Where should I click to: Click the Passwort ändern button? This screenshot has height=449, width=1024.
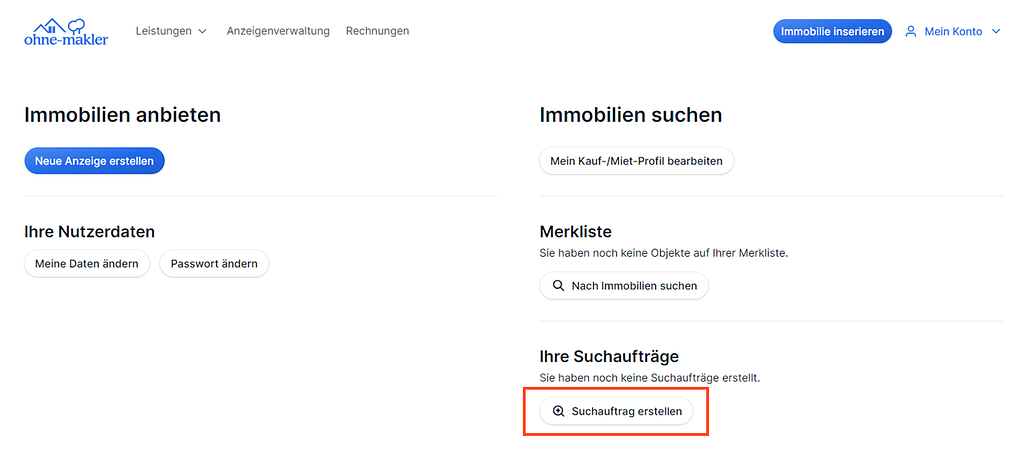pos(214,264)
